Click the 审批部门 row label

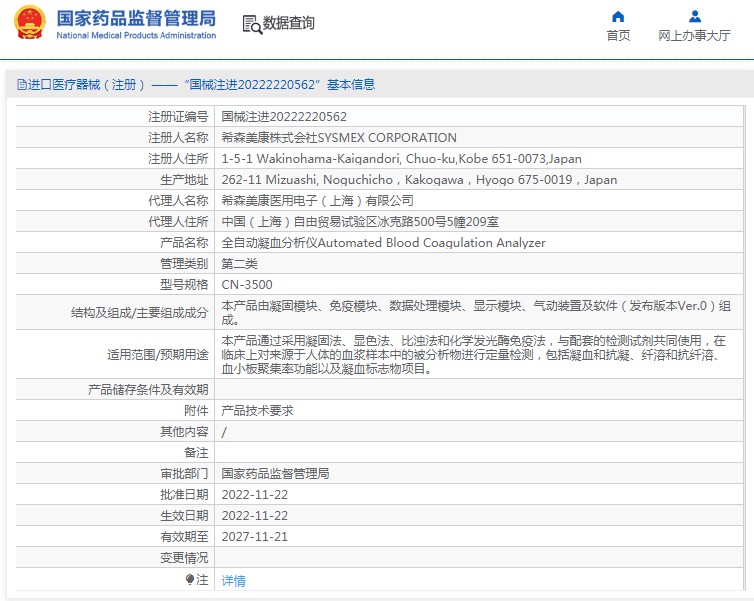pos(184,474)
